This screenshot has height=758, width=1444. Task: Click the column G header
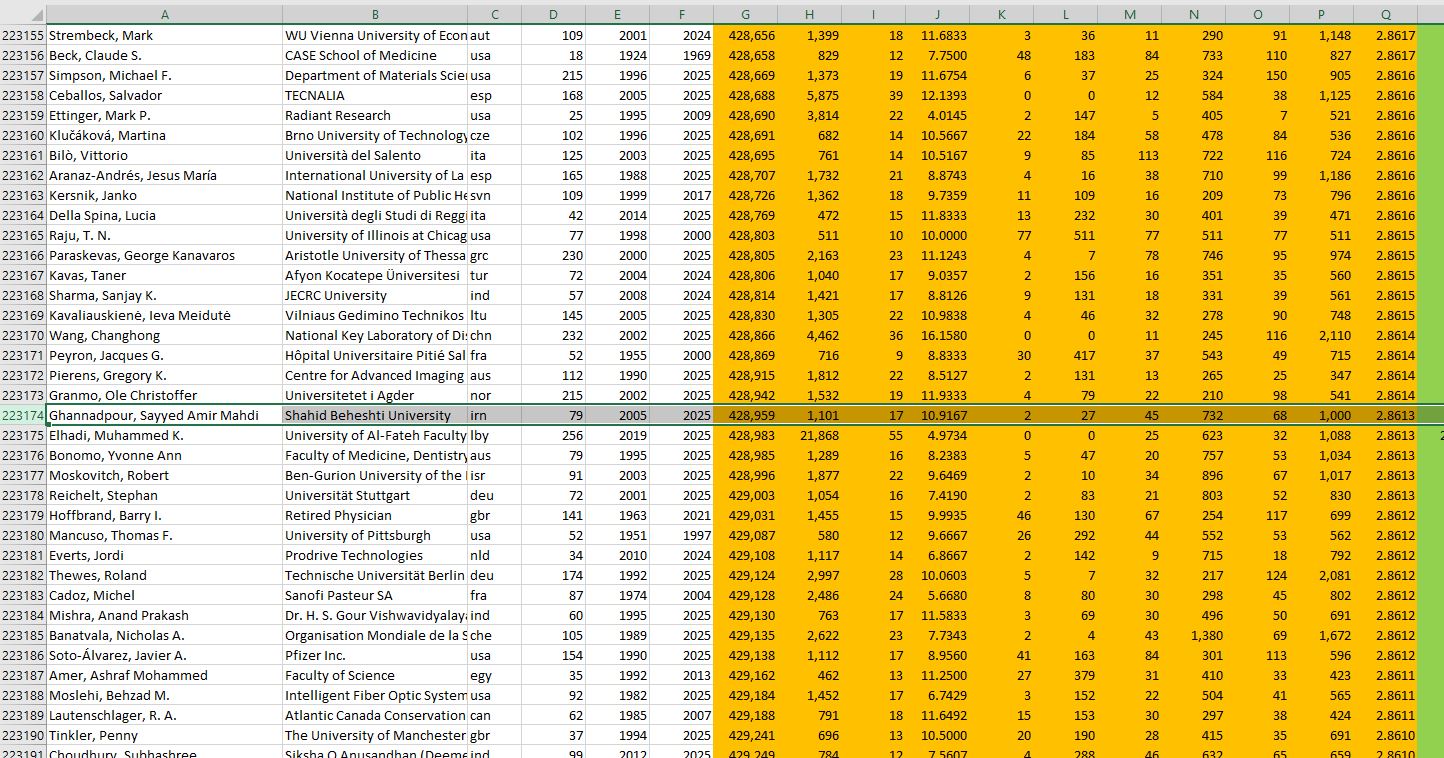point(745,14)
